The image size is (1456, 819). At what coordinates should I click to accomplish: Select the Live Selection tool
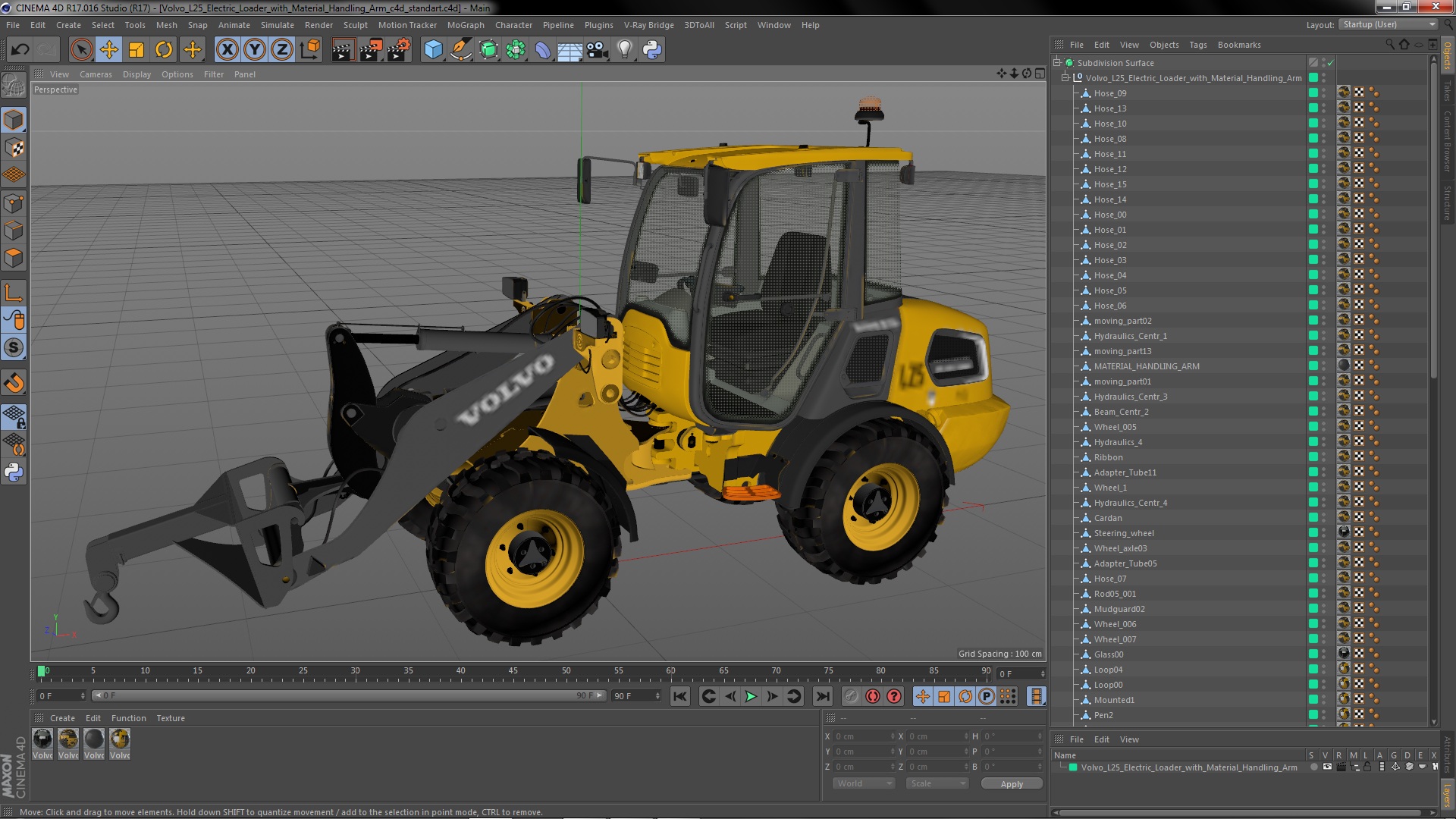pos(81,50)
